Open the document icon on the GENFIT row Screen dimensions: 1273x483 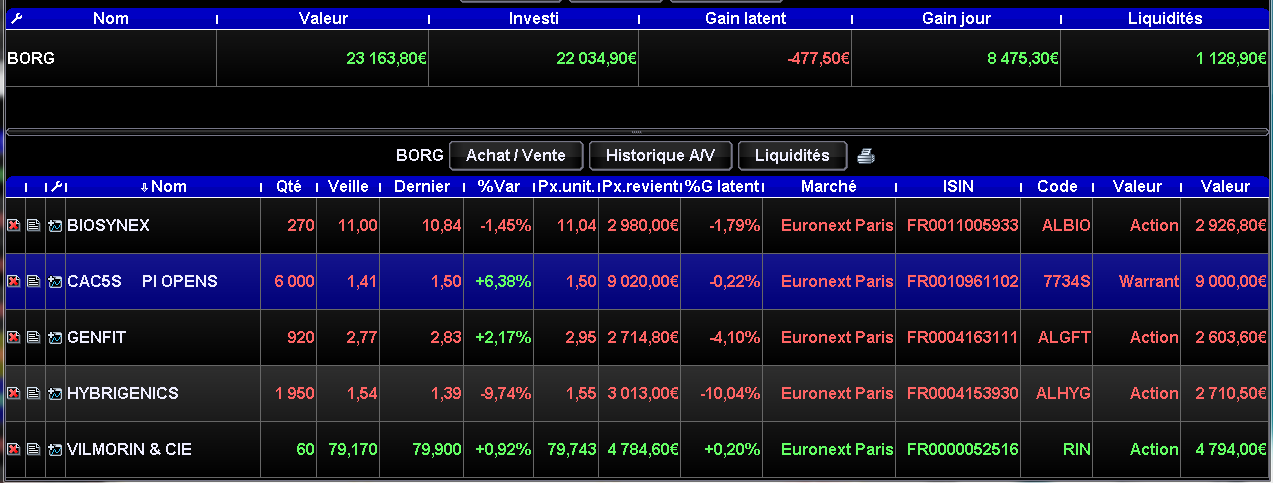pyautogui.click(x=33, y=338)
